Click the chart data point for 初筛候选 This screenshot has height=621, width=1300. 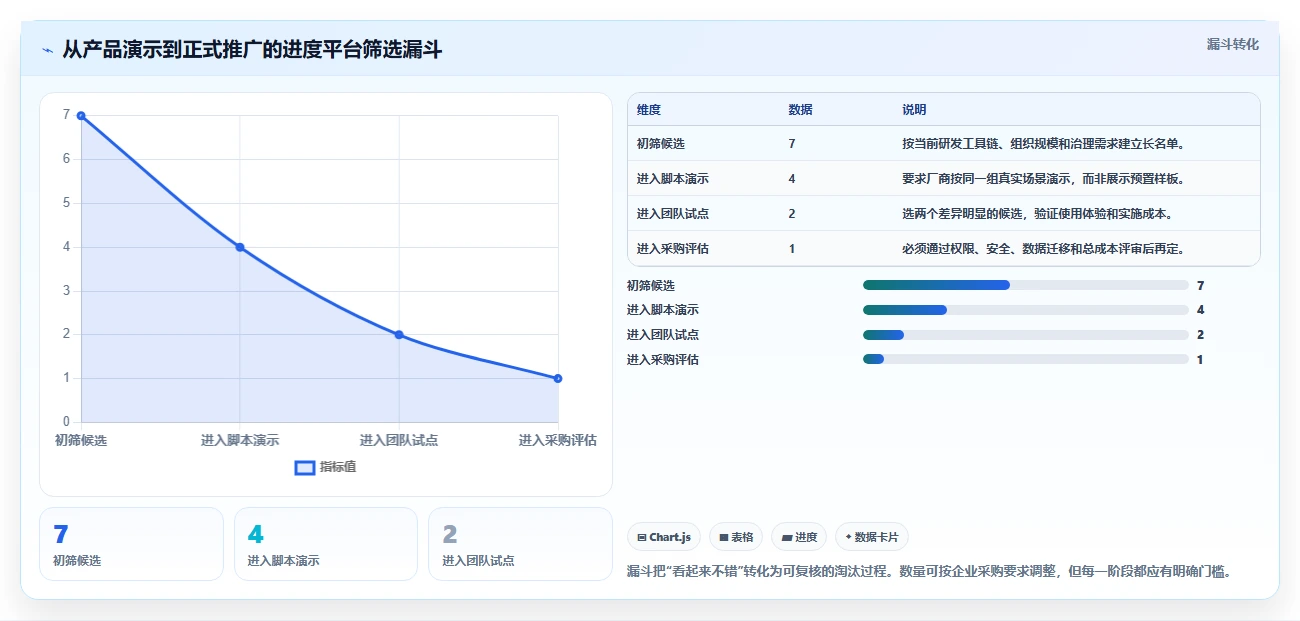pos(81,116)
